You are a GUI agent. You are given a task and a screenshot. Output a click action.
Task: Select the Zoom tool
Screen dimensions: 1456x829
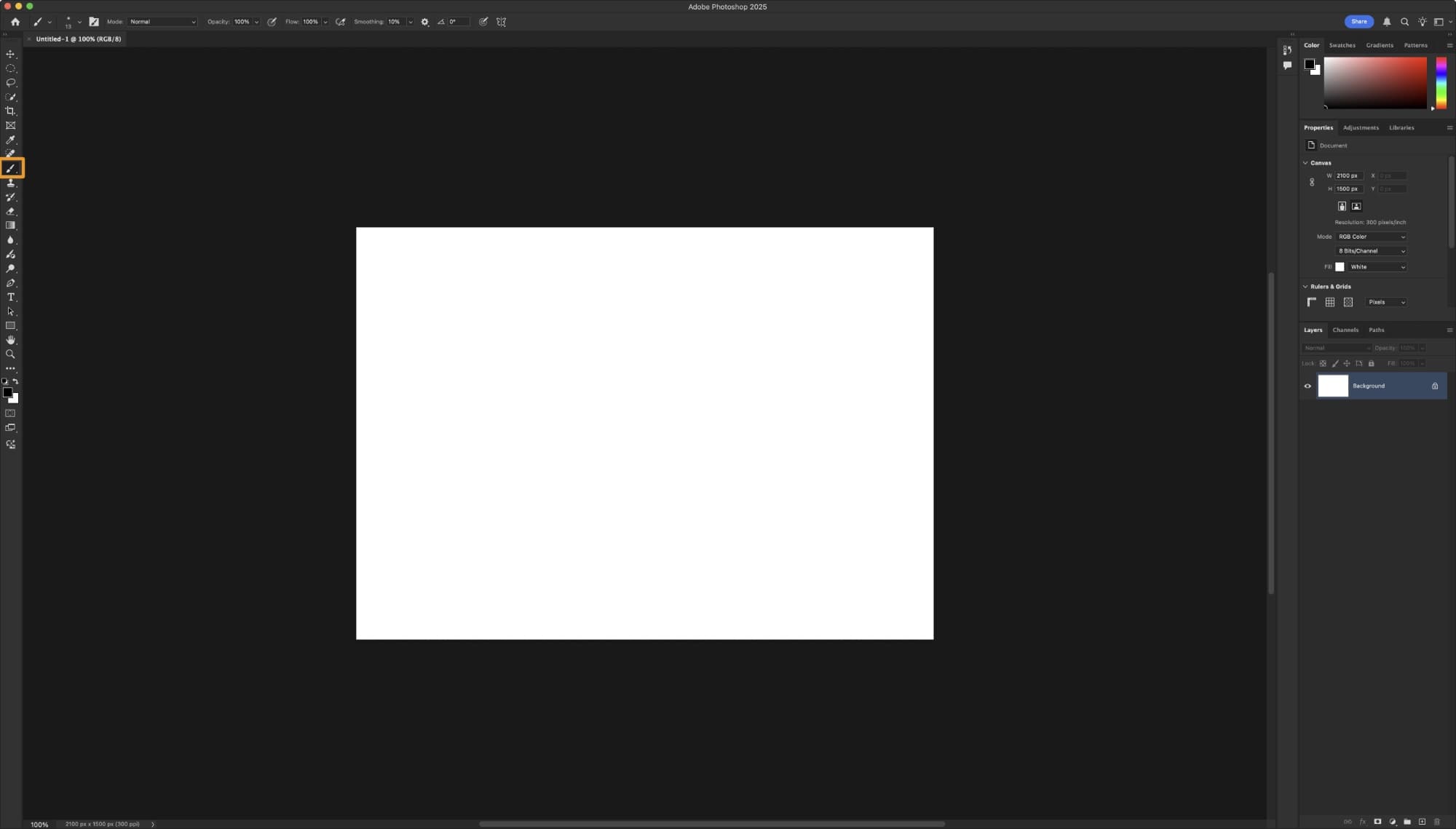pyautogui.click(x=10, y=354)
